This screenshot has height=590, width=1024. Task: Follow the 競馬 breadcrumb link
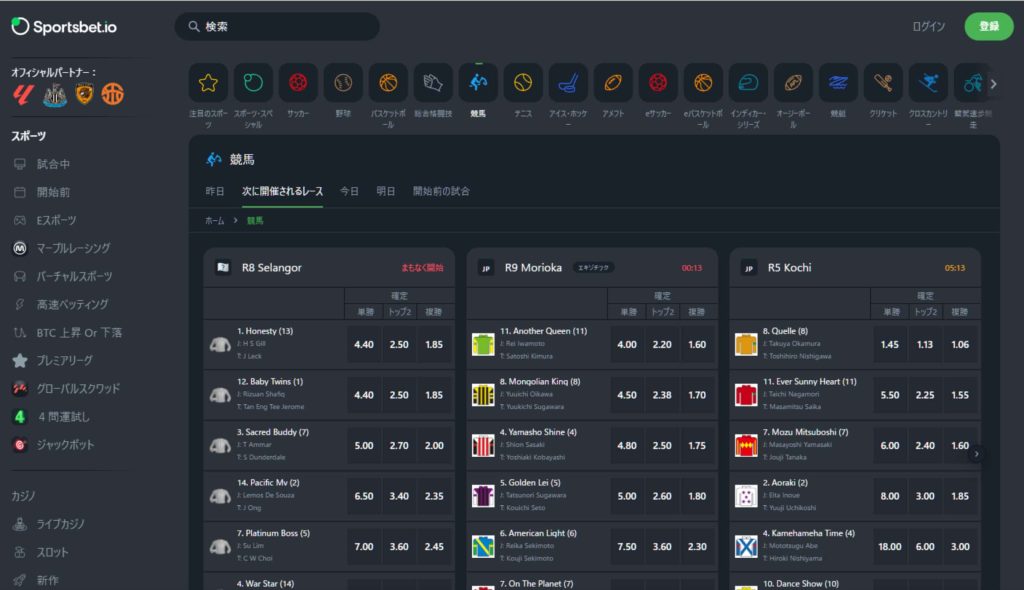click(x=255, y=221)
